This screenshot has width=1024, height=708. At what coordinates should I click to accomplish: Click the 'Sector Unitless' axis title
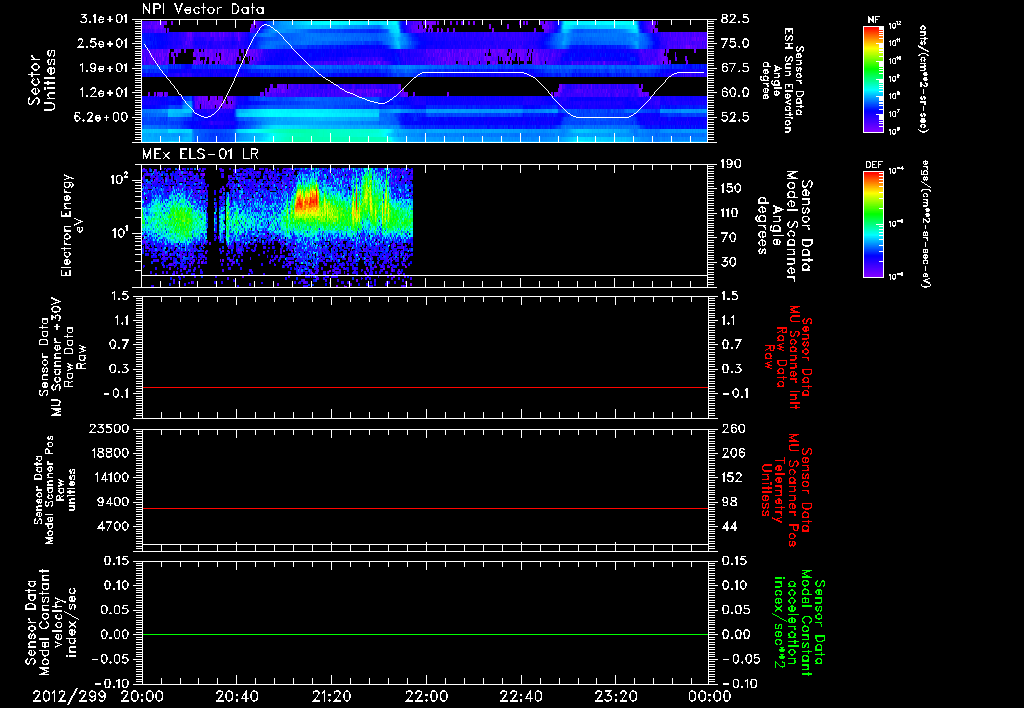point(41,80)
